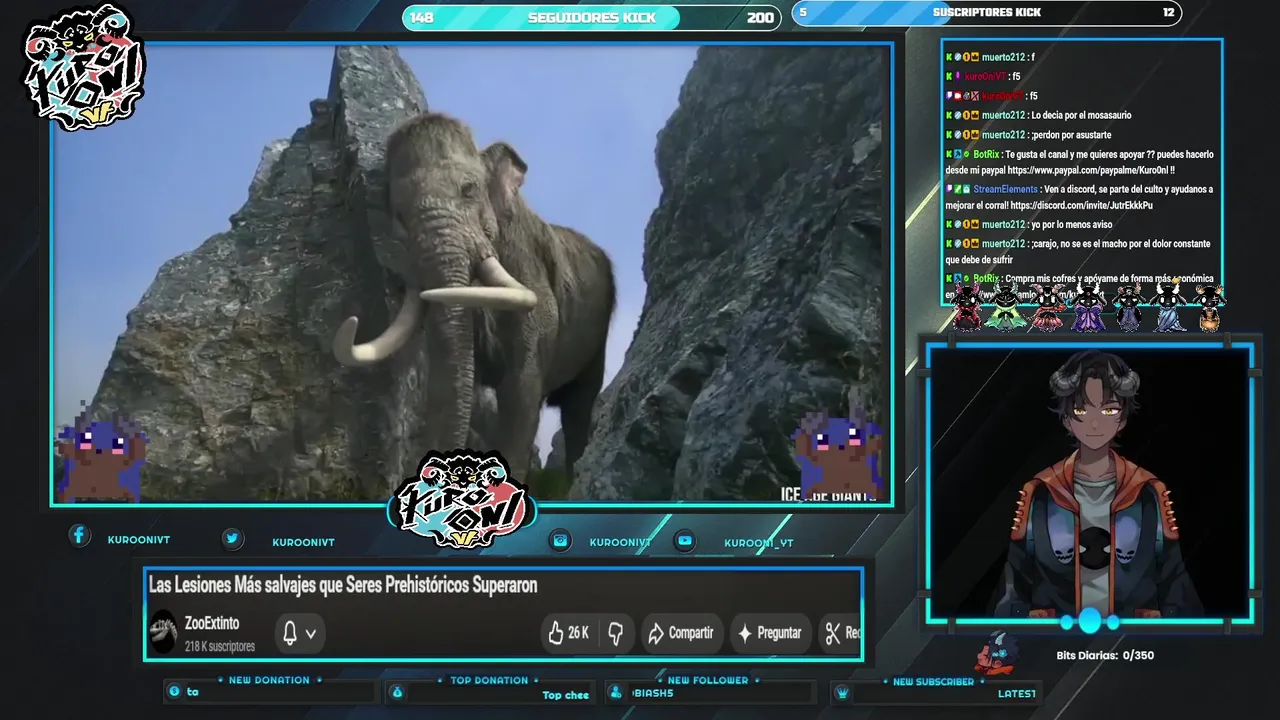Click the 200 followers goal number
Image resolution: width=1280 pixels, height=720 pixels.
point(760,17)
